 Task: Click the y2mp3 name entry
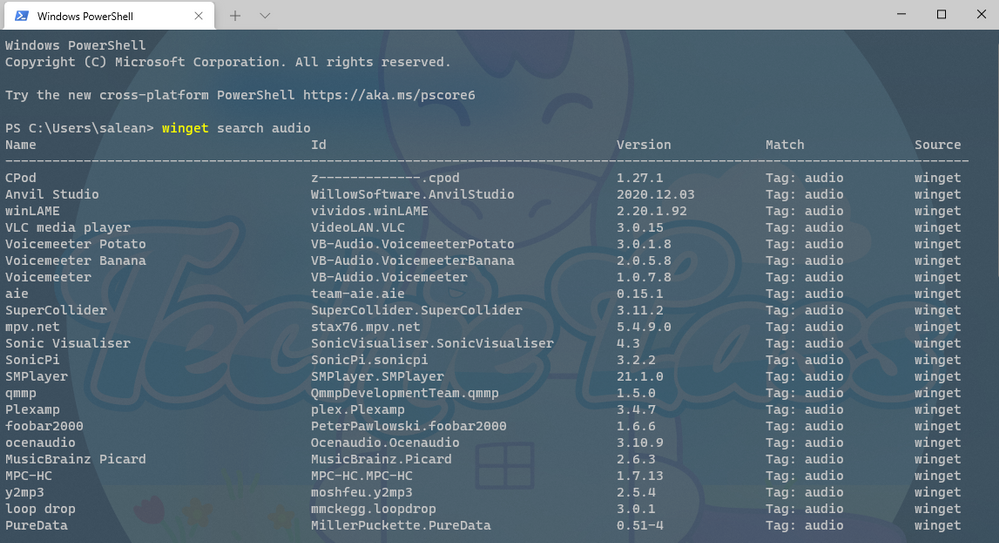[25, 493]
